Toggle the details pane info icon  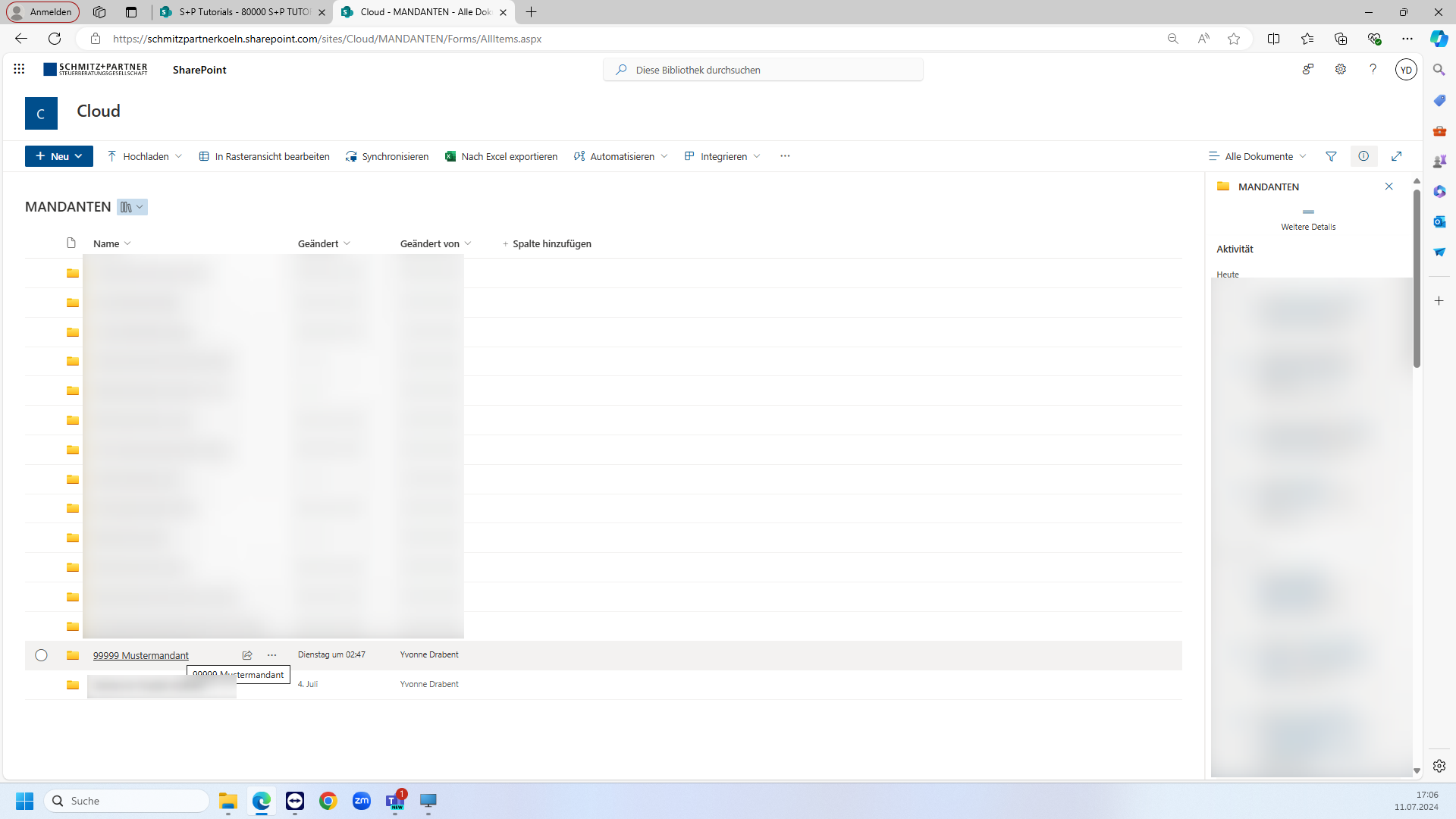coord(1363,156)
